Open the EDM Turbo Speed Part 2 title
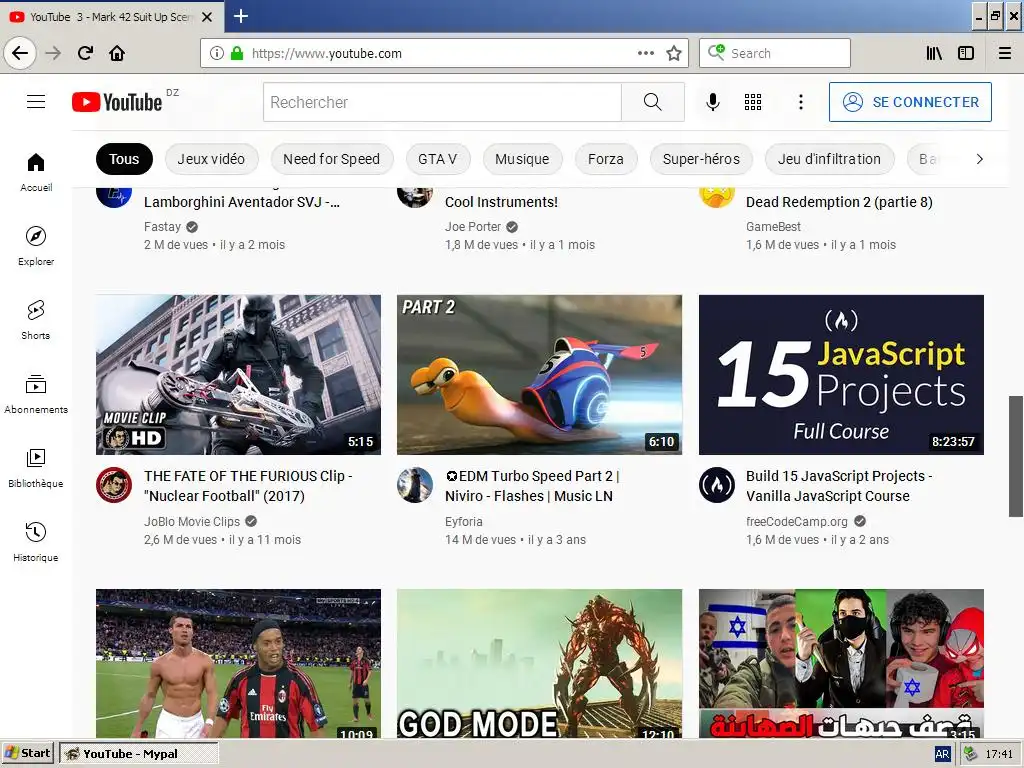 point(532,486)
